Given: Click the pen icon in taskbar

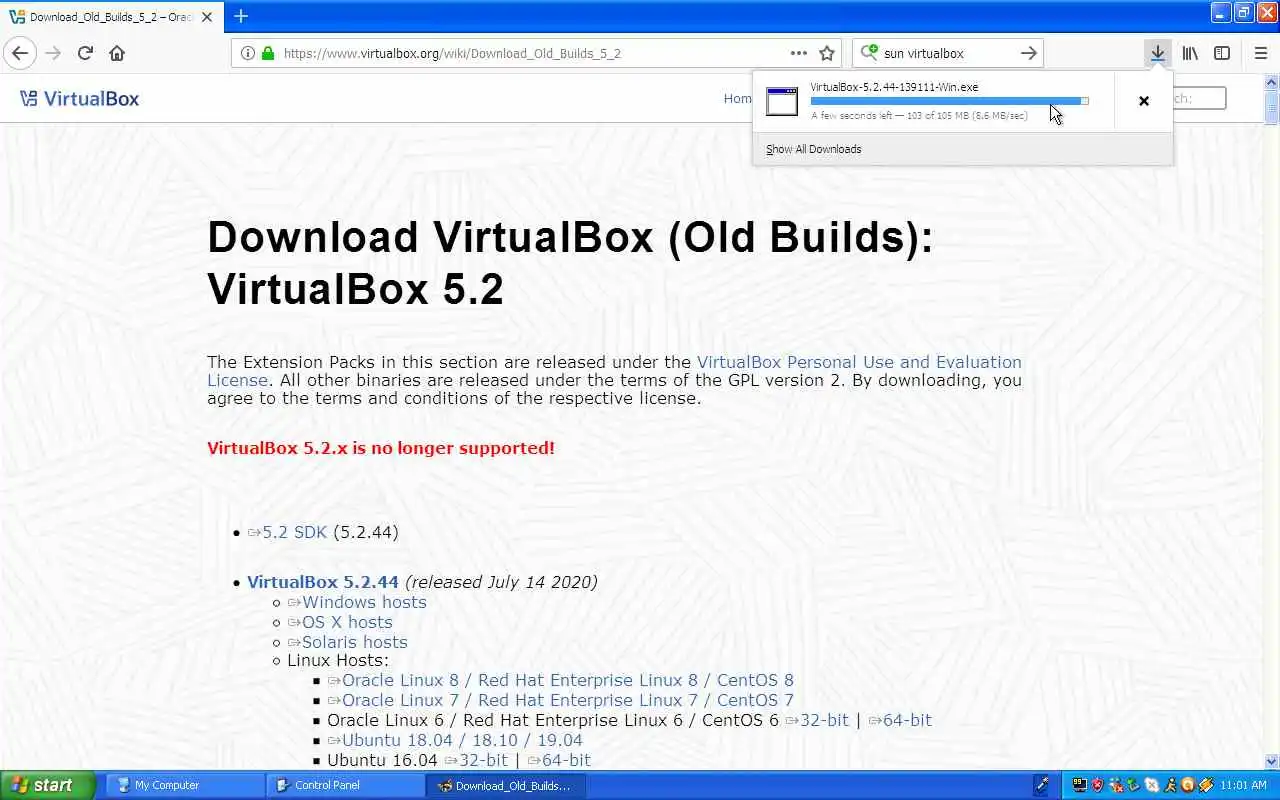Looking at the screenshot, I should pyautogui.click(x=1041, y=785).
